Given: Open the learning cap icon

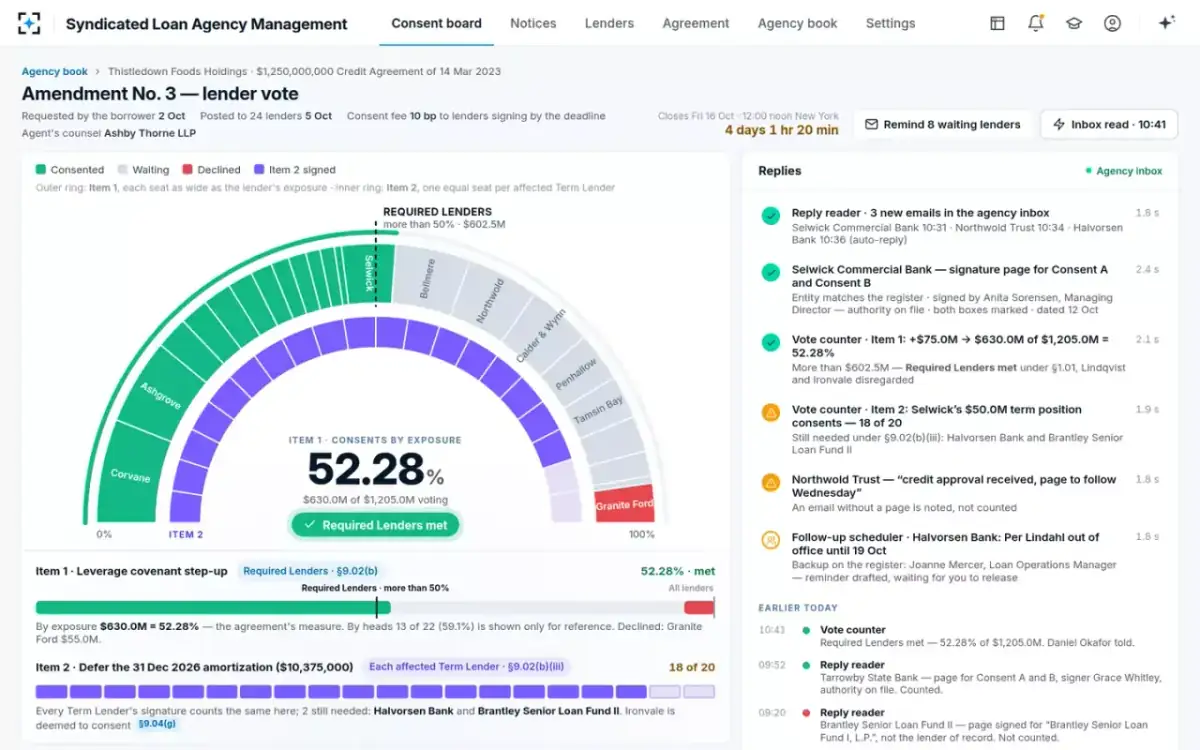Looking at the screenshot, I should click(1074, 23).
